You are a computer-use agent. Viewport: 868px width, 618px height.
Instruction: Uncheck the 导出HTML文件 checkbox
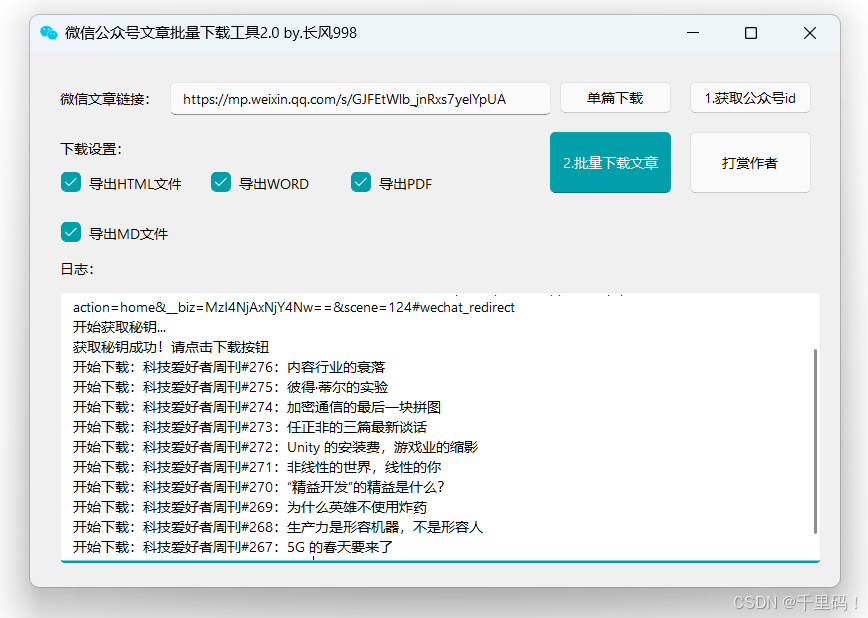[x=70, y=183]
